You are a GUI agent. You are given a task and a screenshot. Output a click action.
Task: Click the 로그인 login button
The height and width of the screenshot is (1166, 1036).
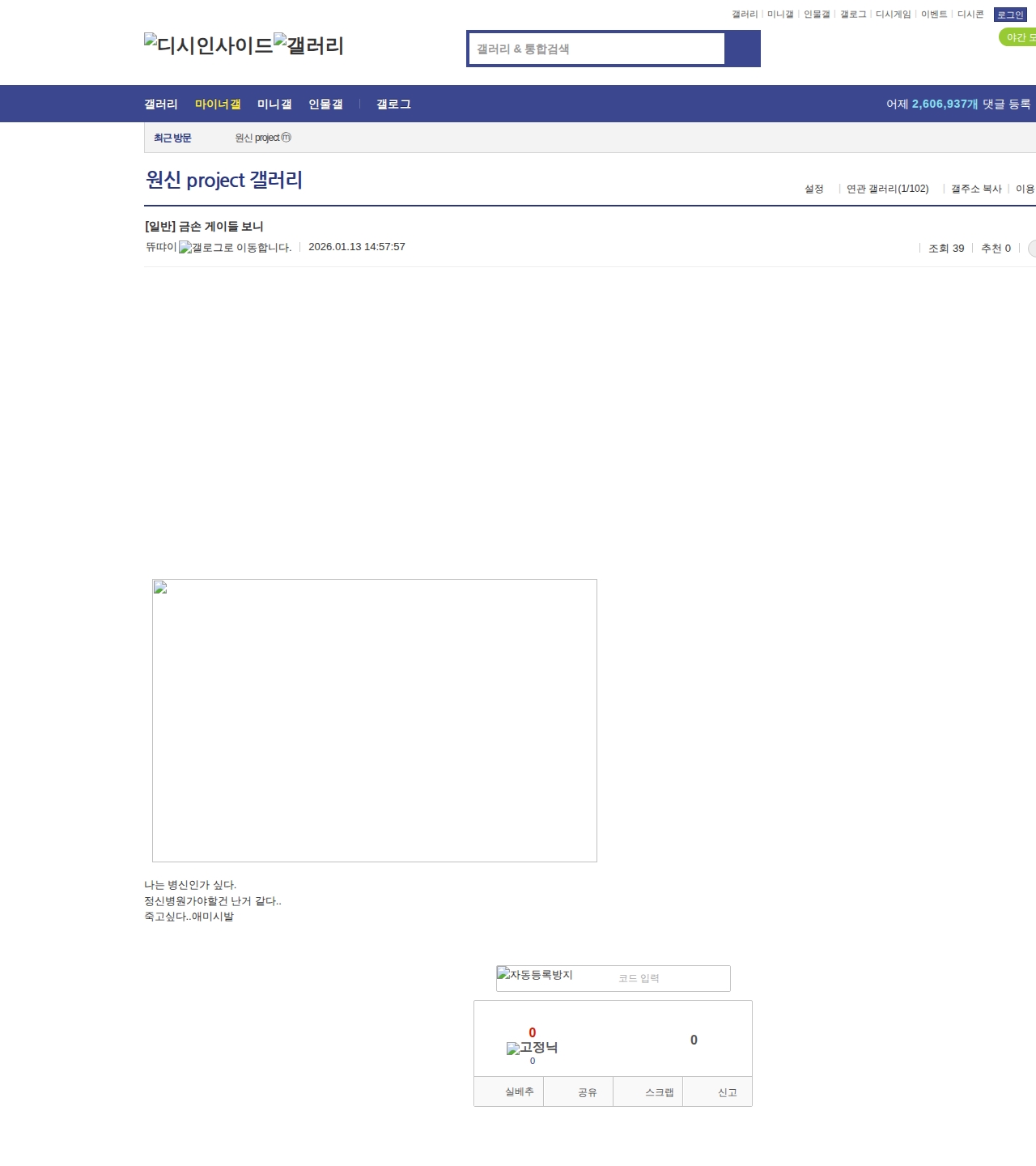click(x=1010, y=15)
